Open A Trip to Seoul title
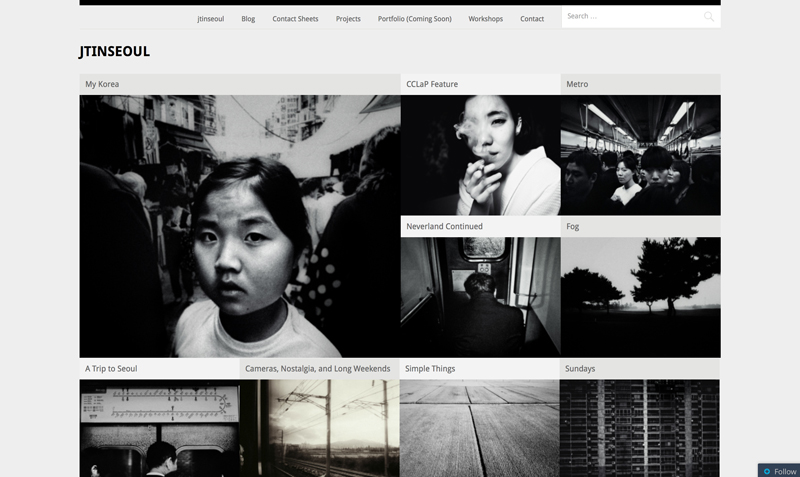 (111, 368)
